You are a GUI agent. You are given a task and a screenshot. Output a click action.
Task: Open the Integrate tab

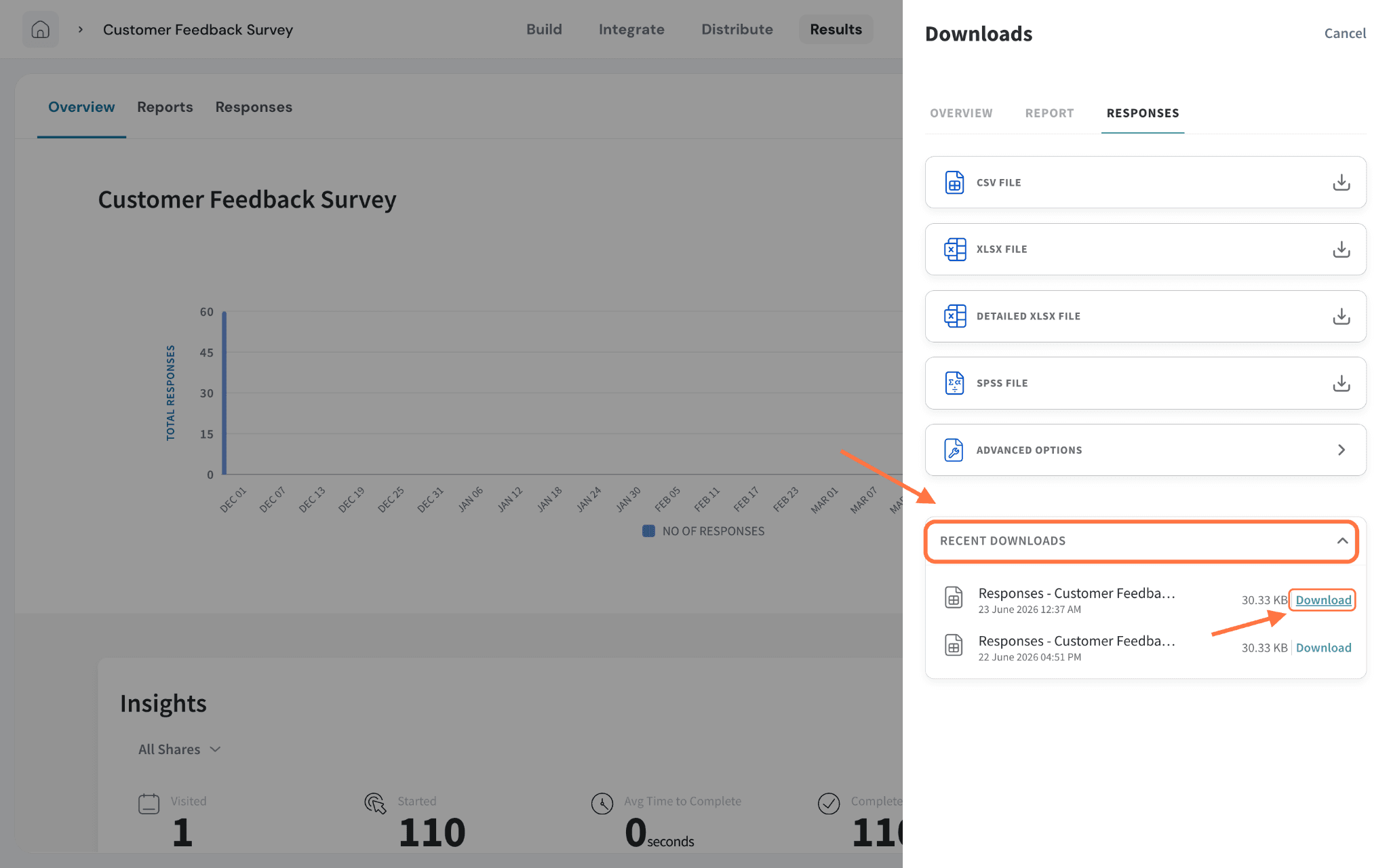pos(631,29)
